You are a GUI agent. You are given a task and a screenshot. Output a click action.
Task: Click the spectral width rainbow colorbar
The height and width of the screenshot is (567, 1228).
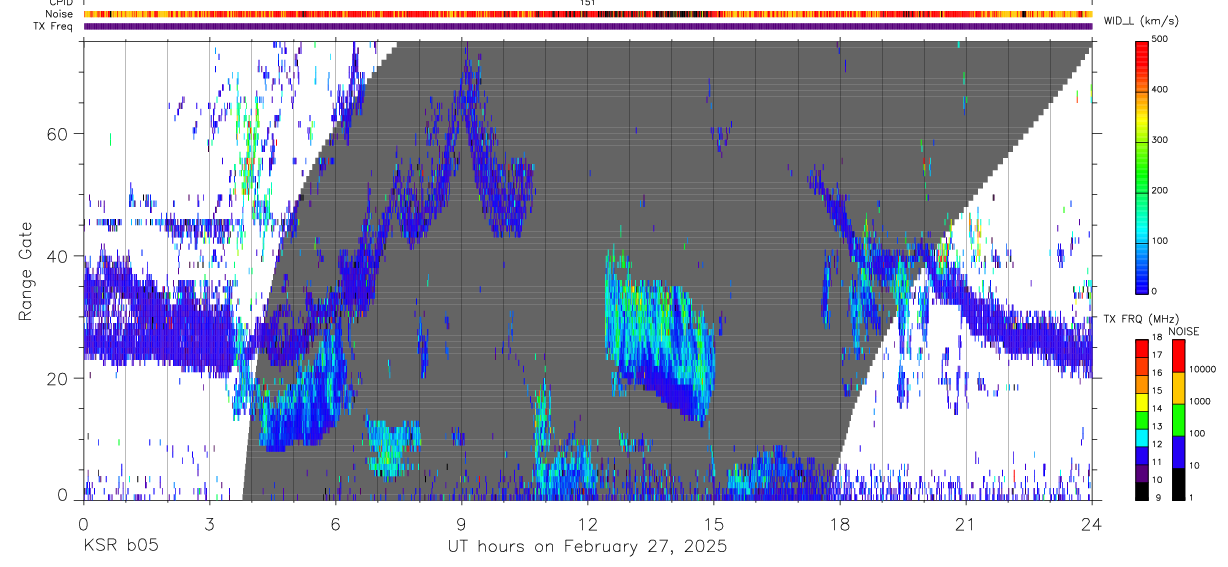tap(1143, 166)
